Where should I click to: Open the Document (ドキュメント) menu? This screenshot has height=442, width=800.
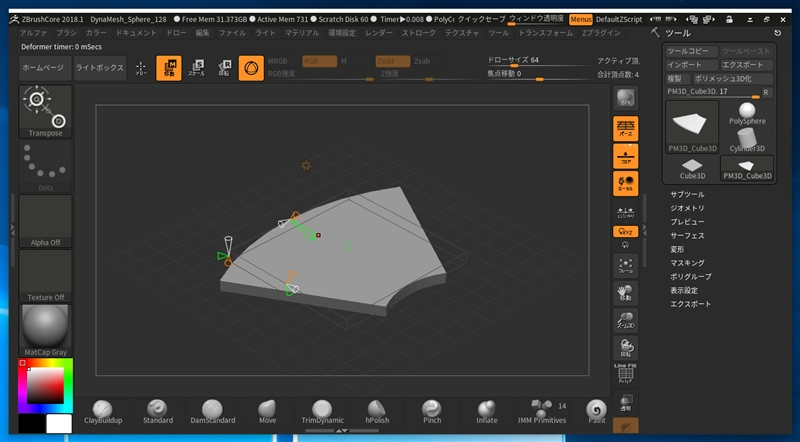(136, 33)
